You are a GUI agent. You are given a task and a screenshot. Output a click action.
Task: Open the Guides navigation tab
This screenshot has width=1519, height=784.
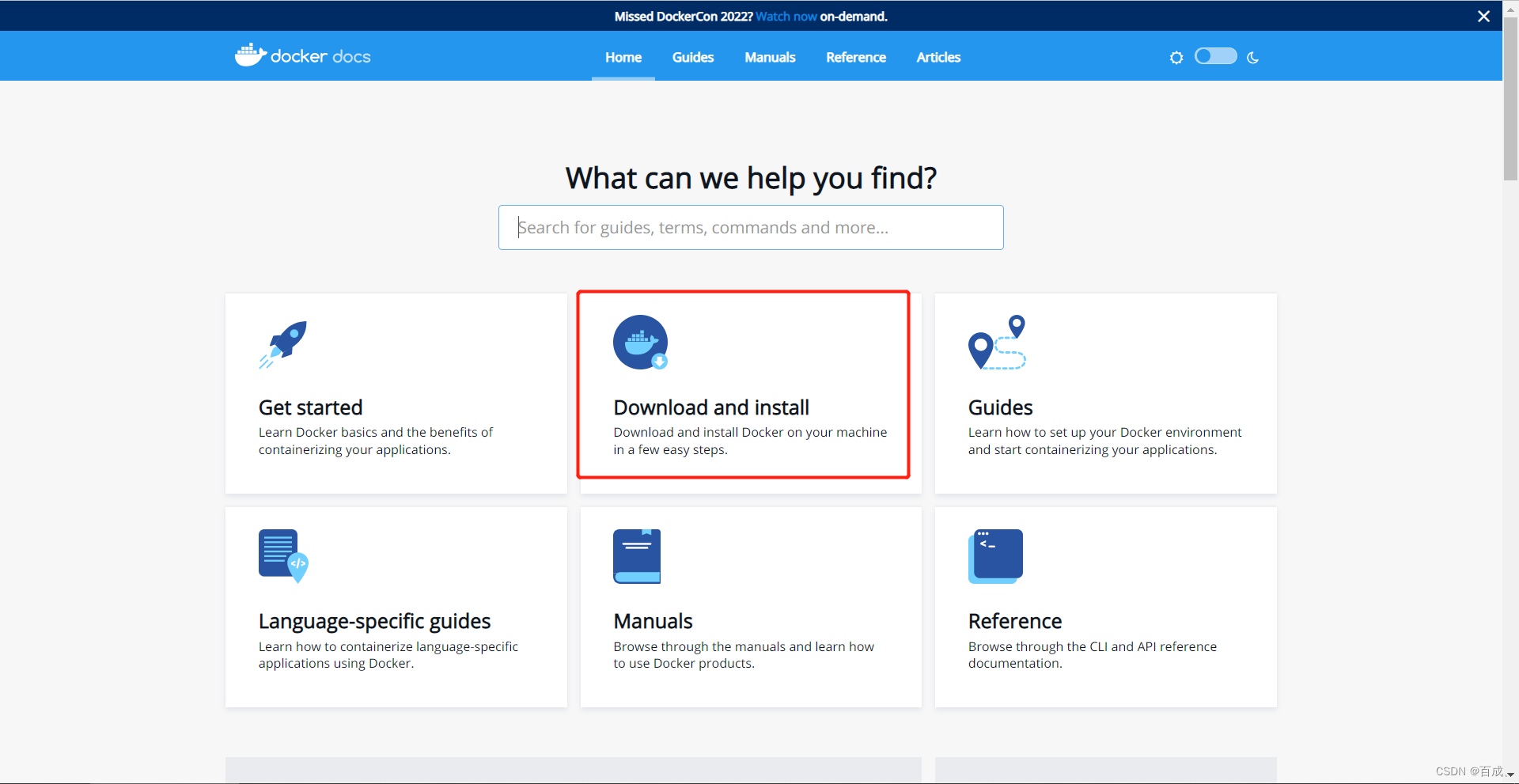(693, 57)
